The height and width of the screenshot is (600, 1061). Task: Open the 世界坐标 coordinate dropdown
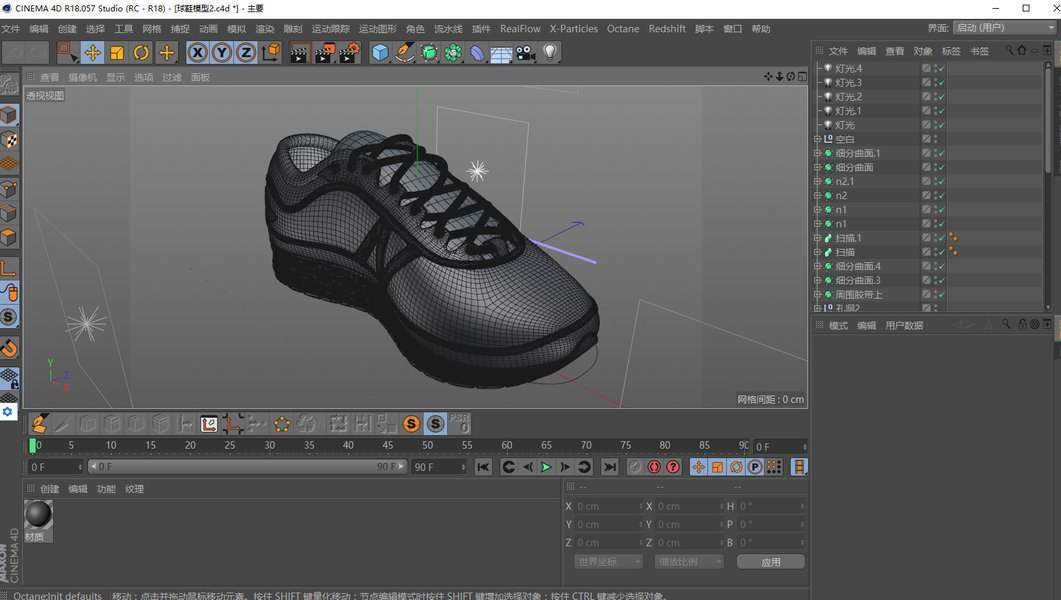click(608, 562)
